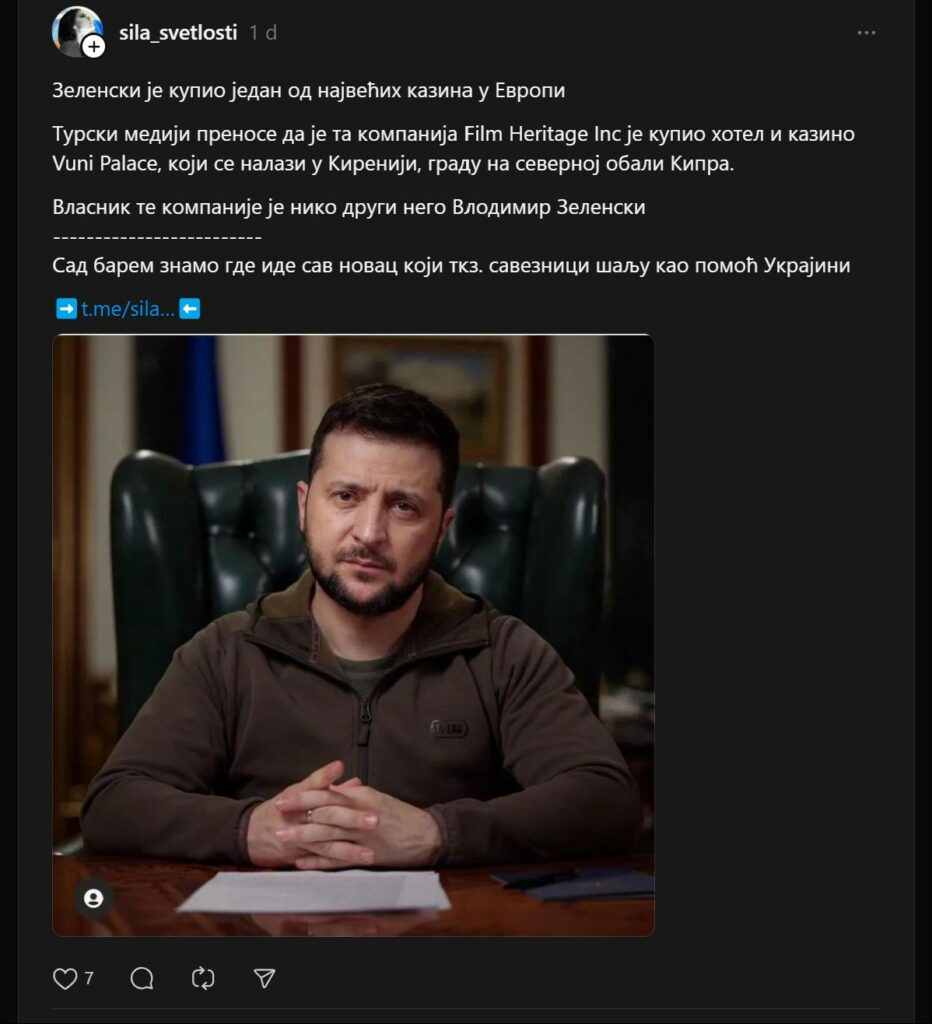Click the sentence starting Сад барем знамо
Viewport: 932px width, 1024px height.
[451, 265]
